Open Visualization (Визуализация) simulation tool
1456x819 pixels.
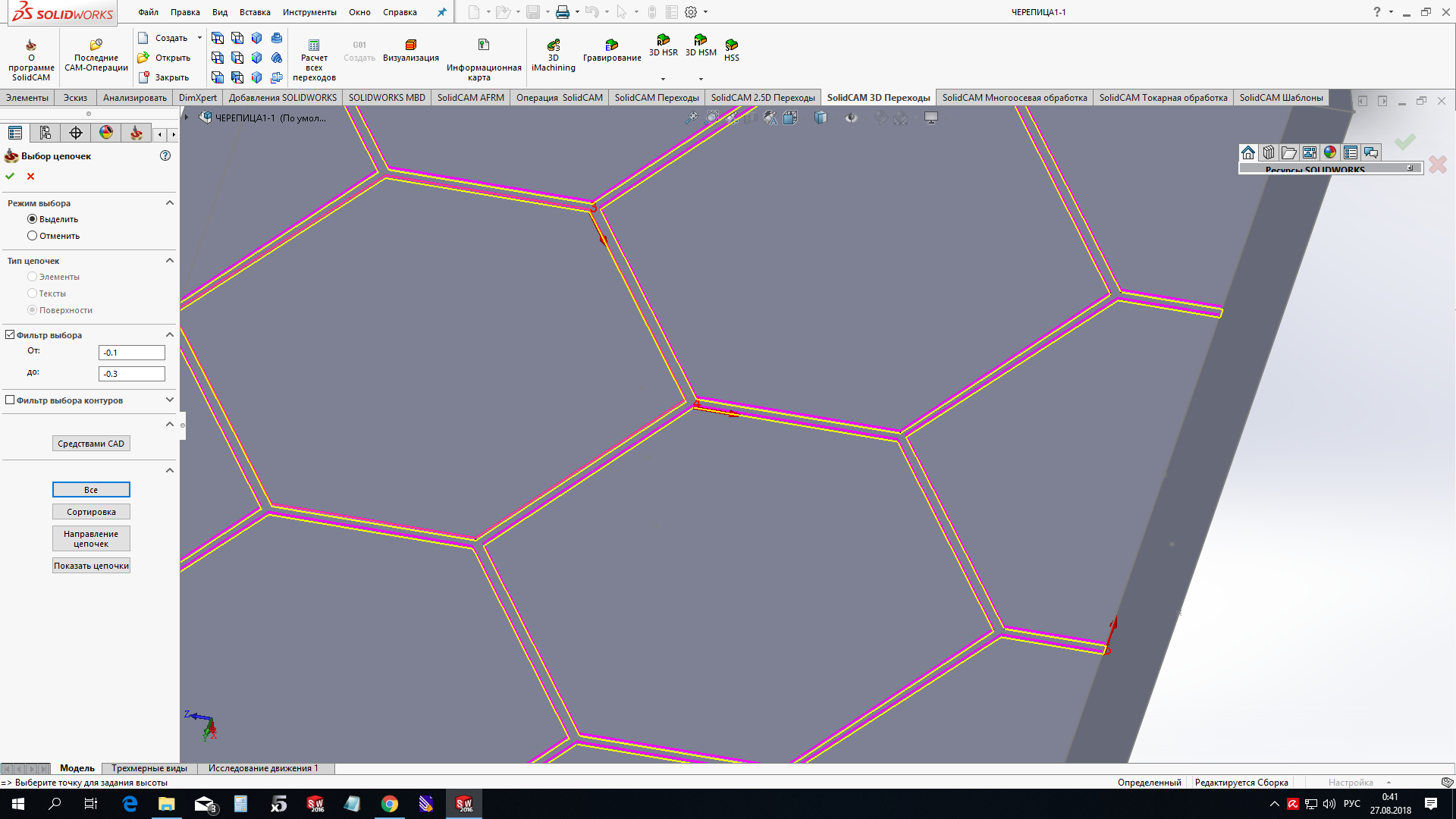[x=410, y=46]
